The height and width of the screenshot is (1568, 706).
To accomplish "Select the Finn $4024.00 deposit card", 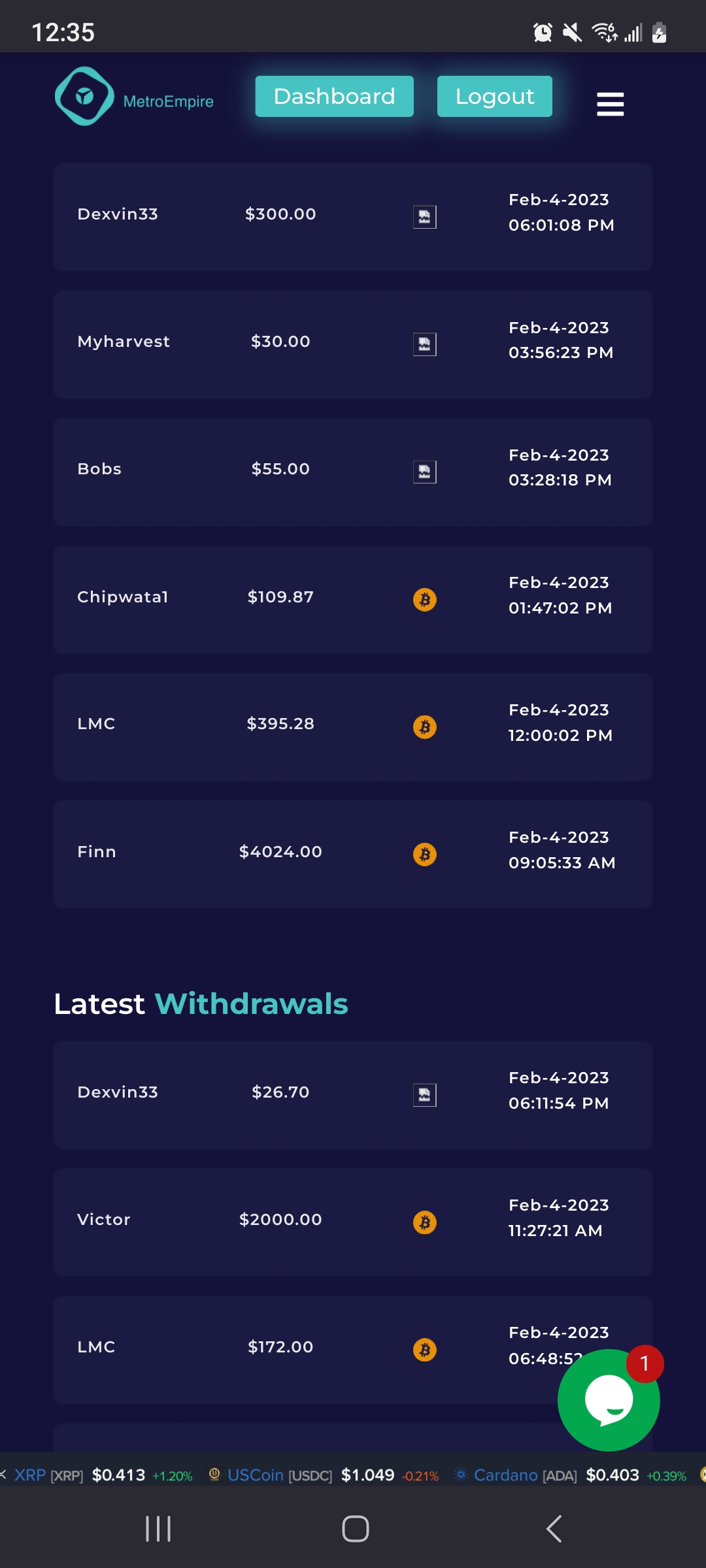I will tap(353, 854).
